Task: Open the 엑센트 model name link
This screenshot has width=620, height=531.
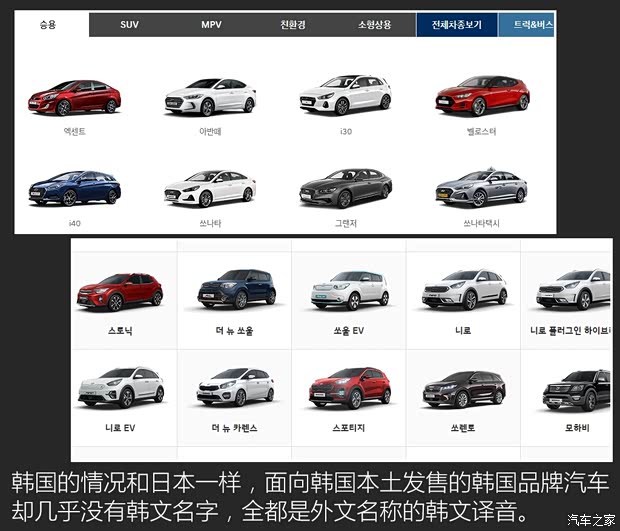Action: click(74, 132)
